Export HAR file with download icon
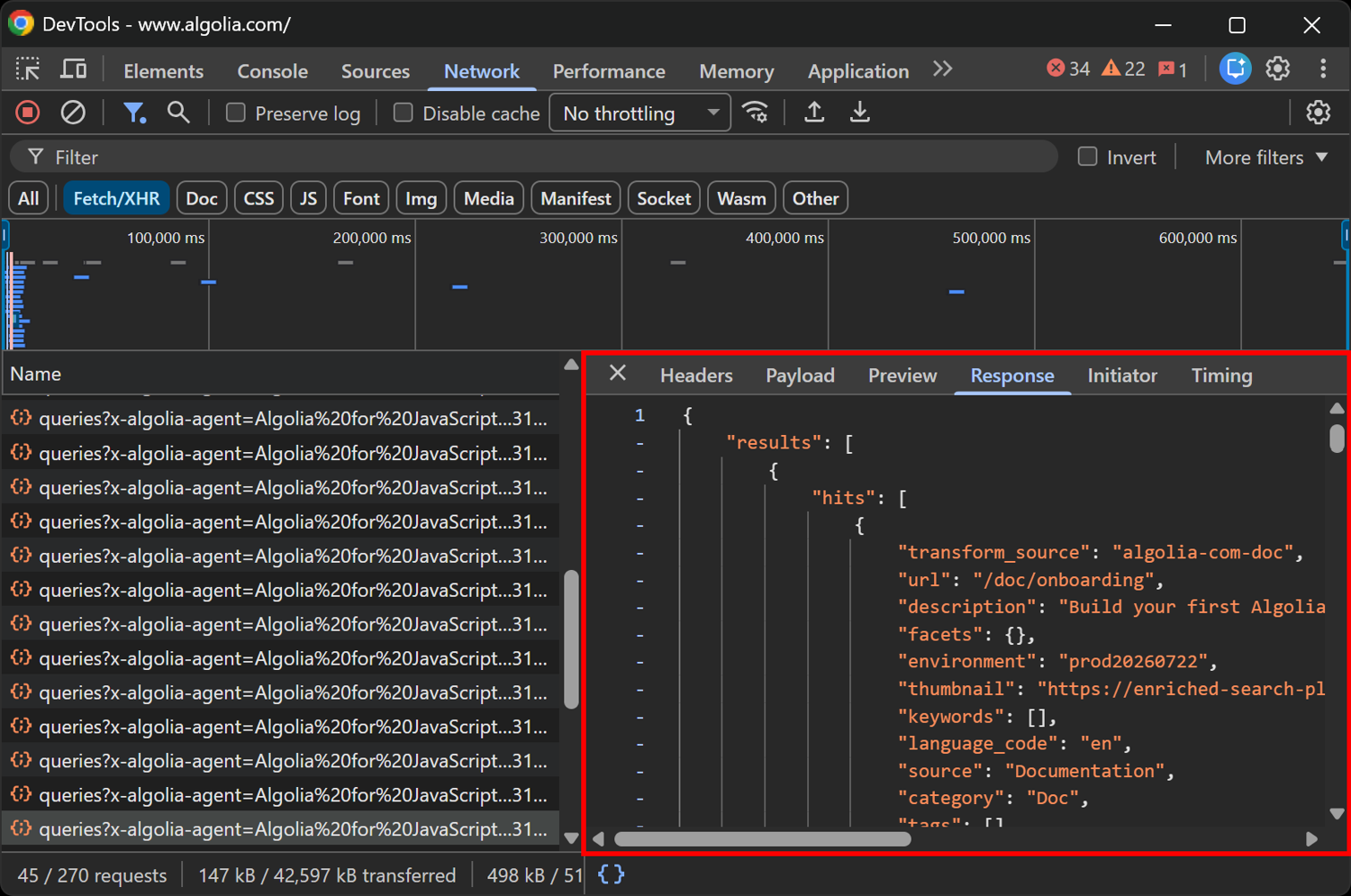 860,113
